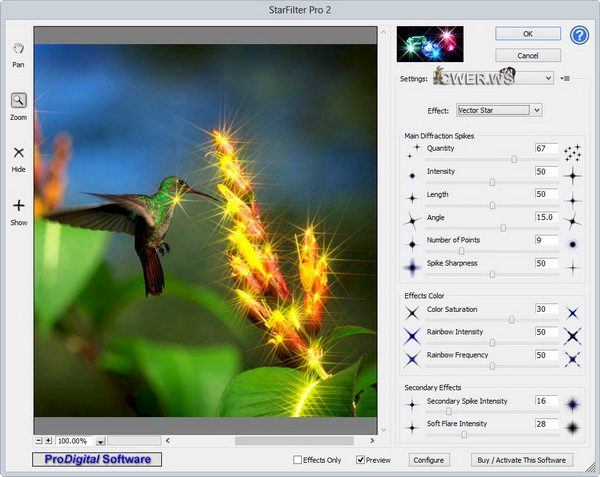Open the Configure dialog
The image size is (600, 477).
428,460
